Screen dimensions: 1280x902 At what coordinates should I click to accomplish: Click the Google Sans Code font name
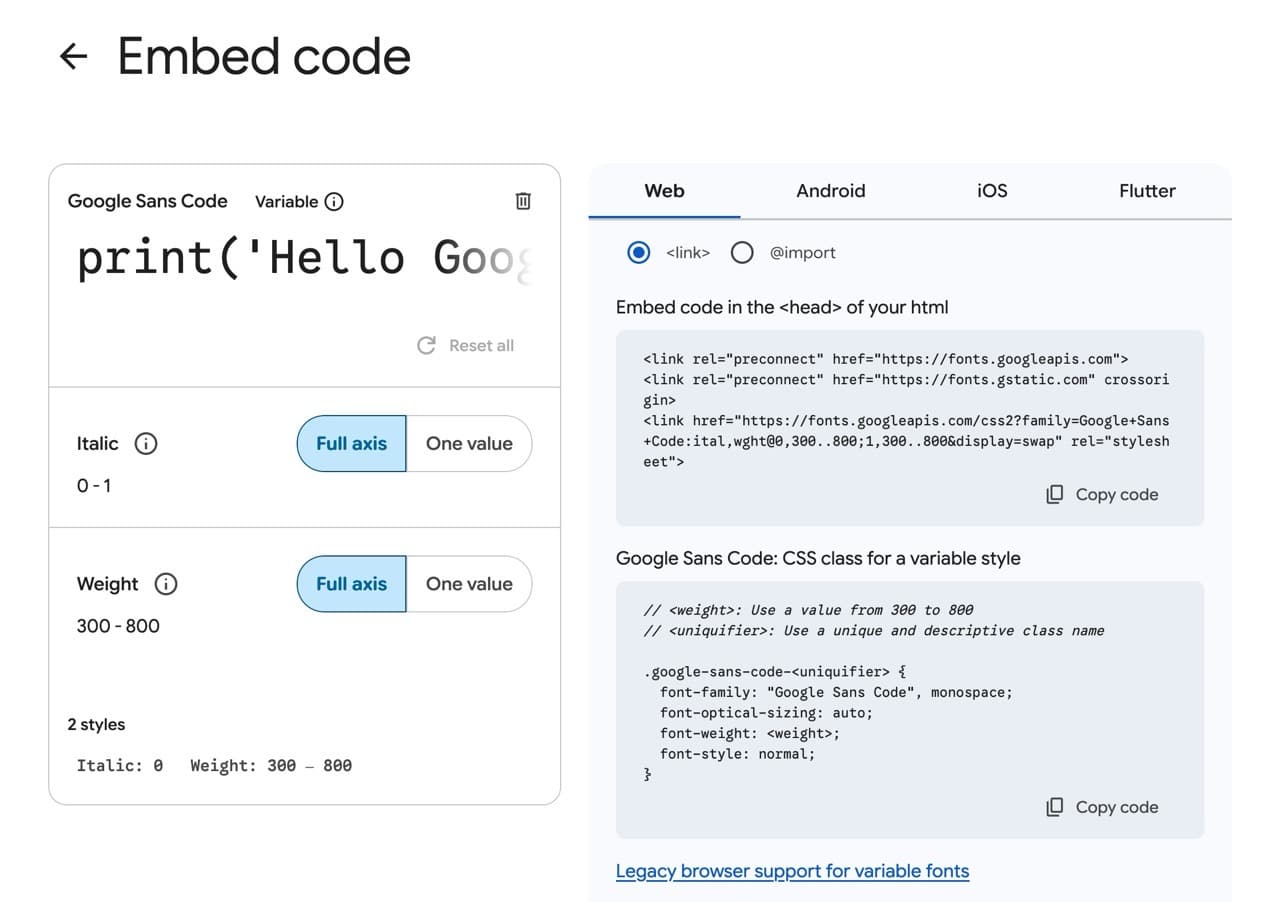pos(147,201)
